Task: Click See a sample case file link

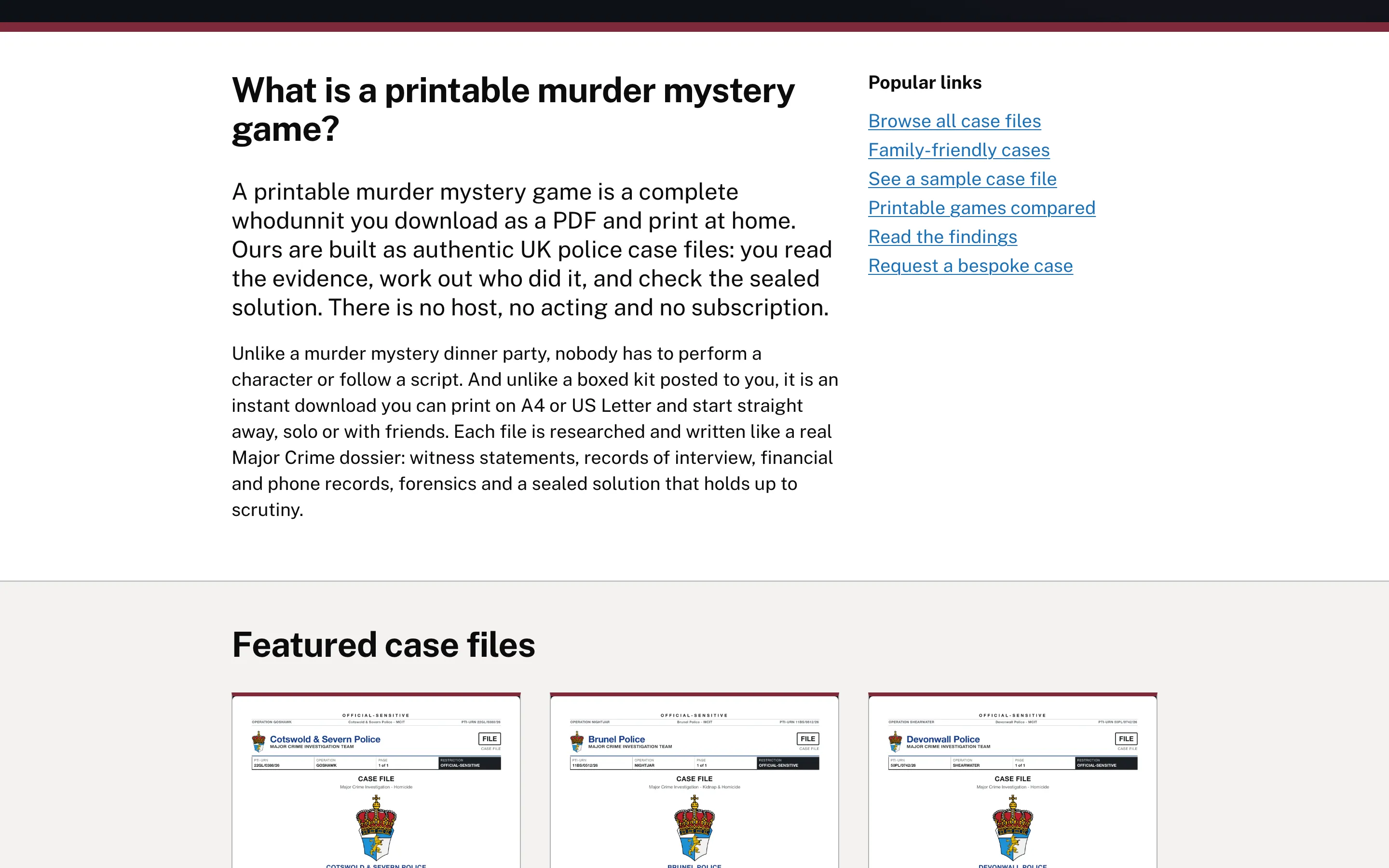Action: [962, 179]
